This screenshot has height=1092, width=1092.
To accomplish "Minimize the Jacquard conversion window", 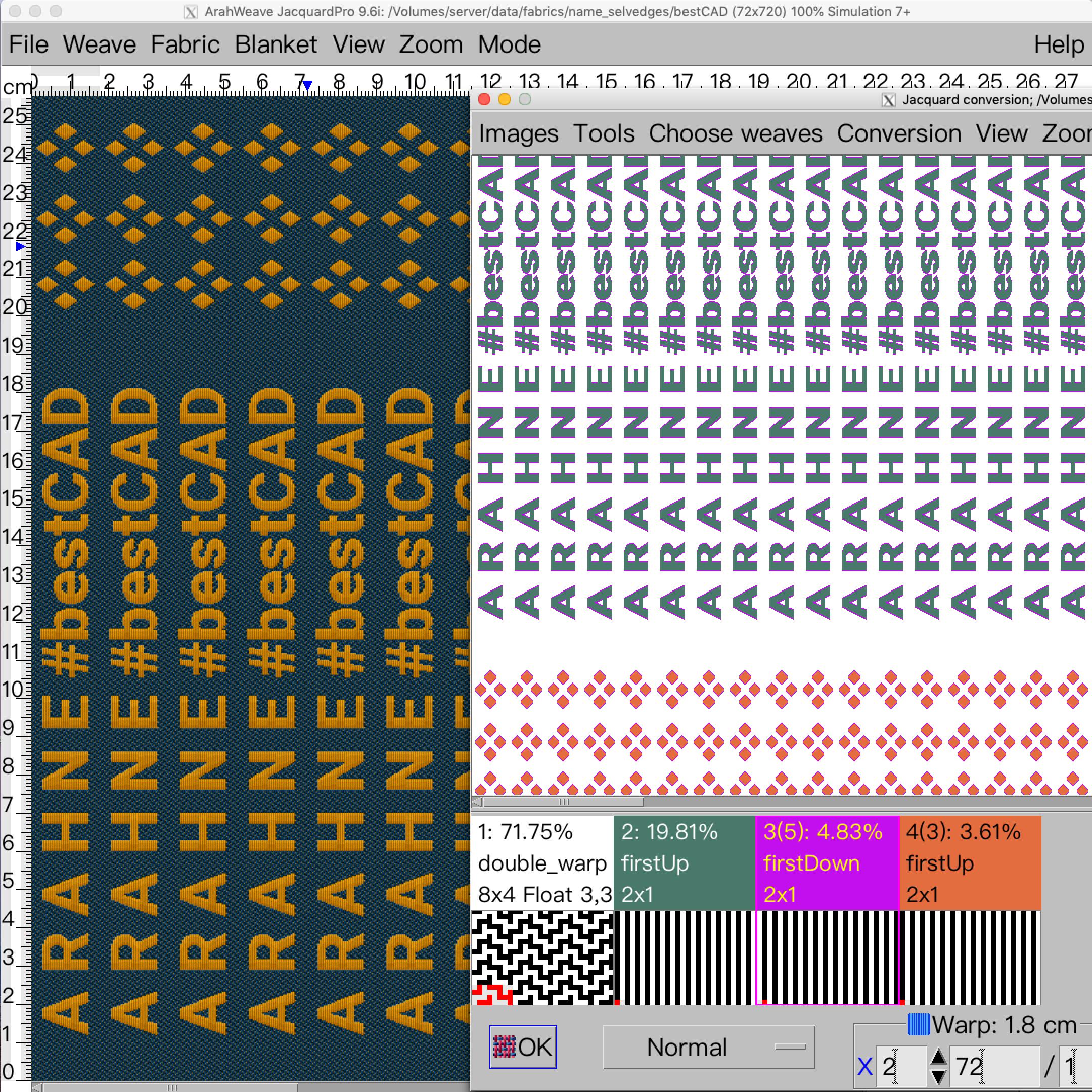I will pyautogui.click(x=505, y=100).
